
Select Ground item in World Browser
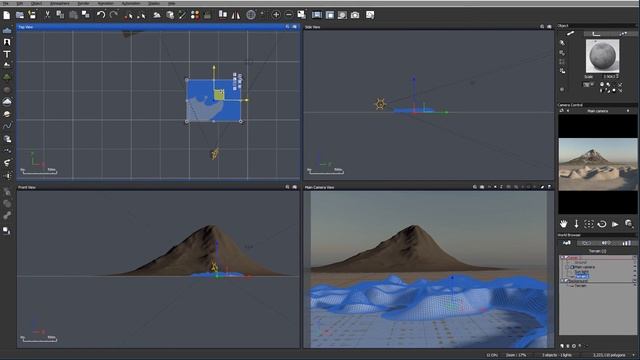(x=580, y=262)
